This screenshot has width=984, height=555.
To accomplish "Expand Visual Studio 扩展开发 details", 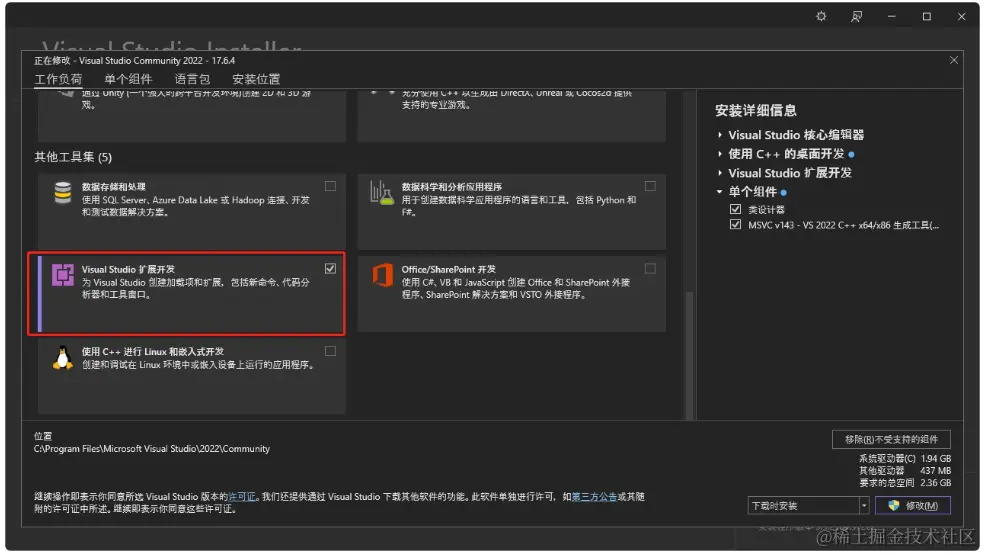I will (x=720, y=173).
